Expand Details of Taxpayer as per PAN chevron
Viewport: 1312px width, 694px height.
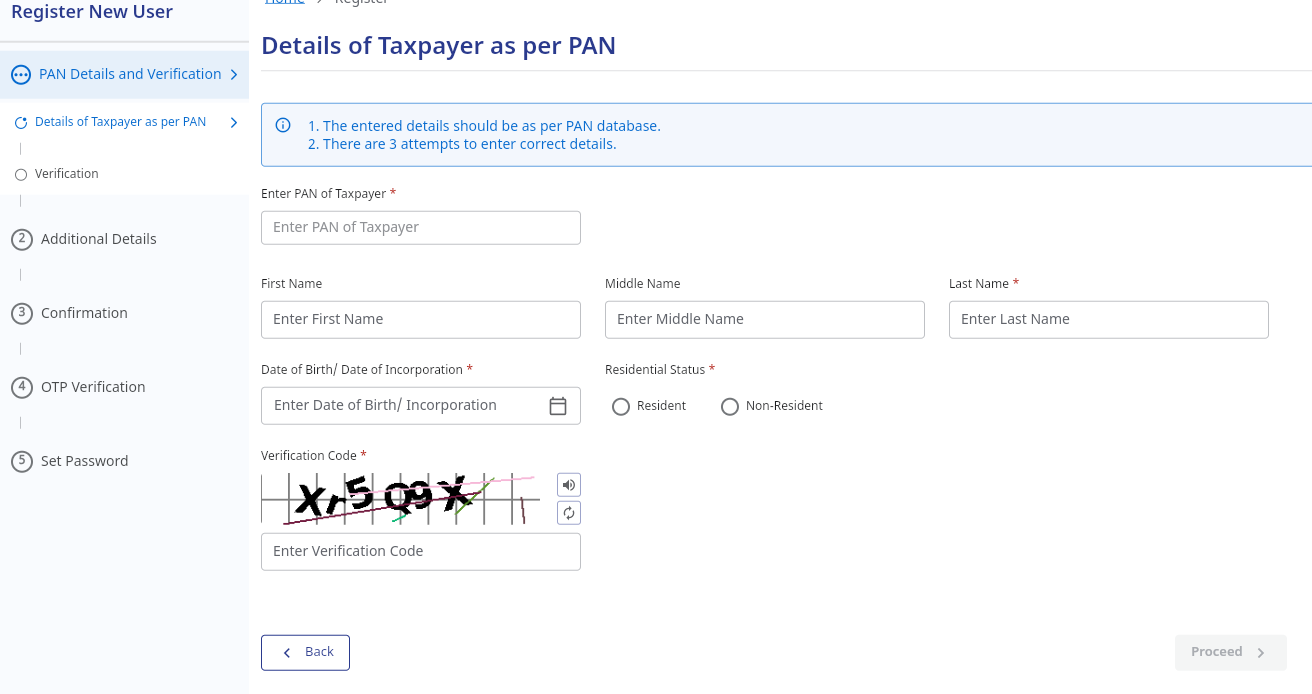click(x=234, y=122)
